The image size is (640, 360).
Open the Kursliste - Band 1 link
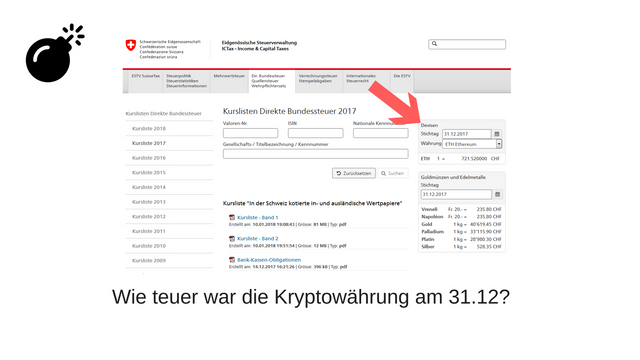pyautogui.click(x=258, y=218)
